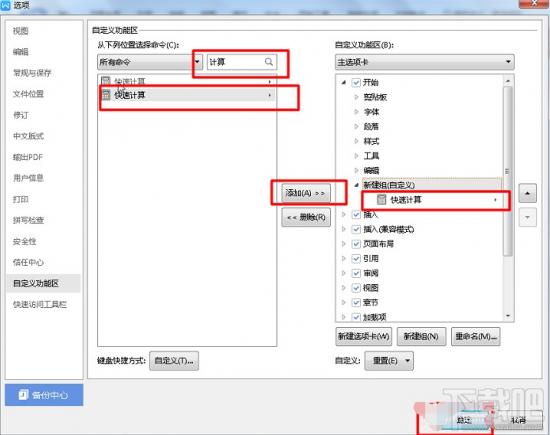Click the 新建选项卡(W) button
The width and height of the screenshot is (550, 435).
click(x=364, y=336)
